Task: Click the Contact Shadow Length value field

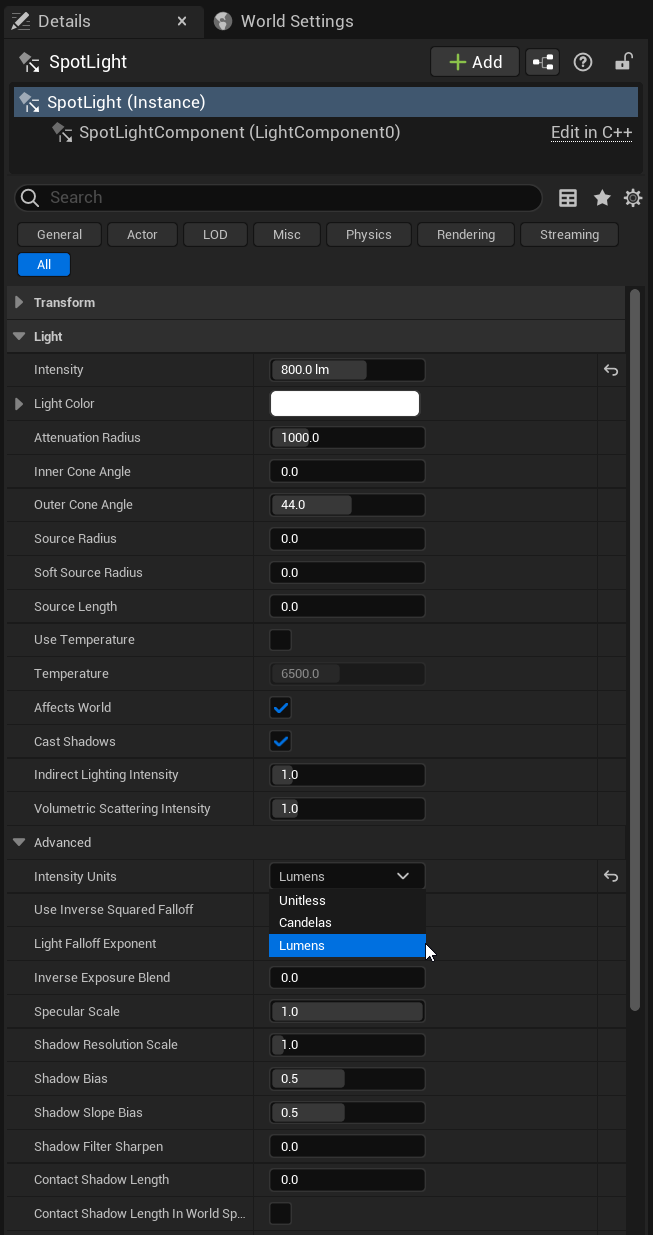Action: (x=348, y=1180)
